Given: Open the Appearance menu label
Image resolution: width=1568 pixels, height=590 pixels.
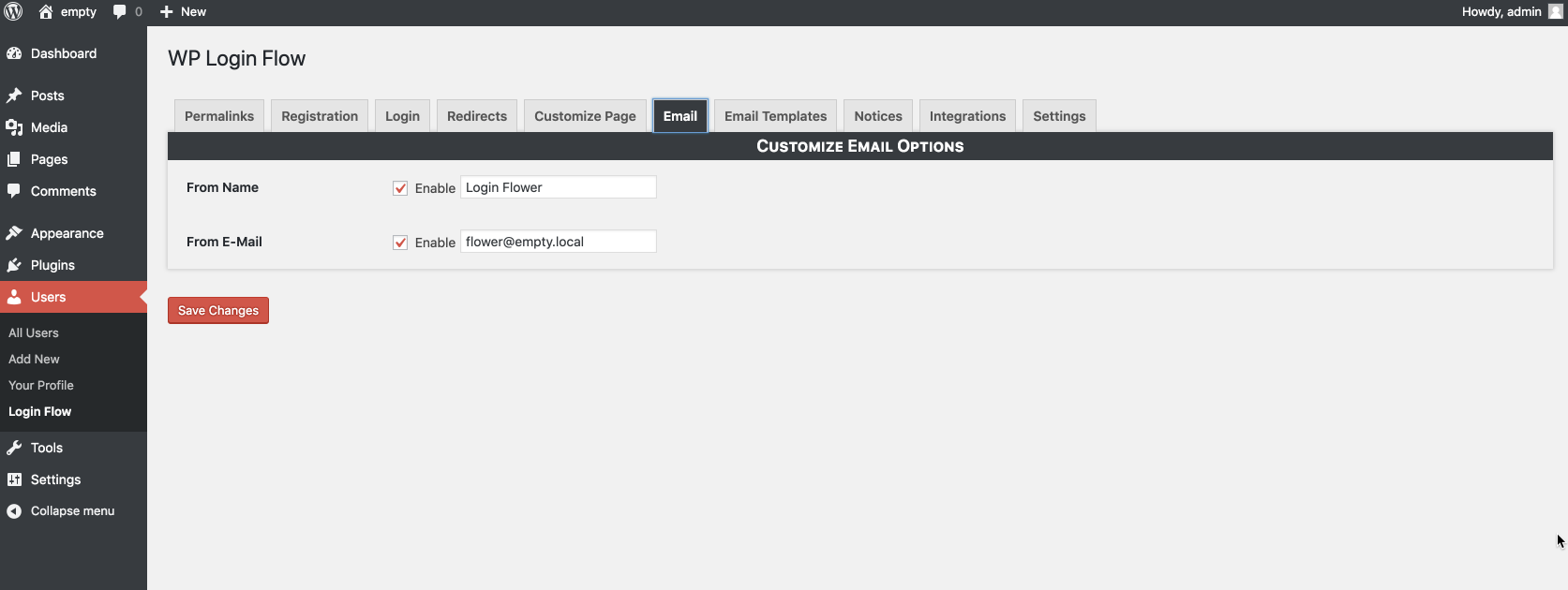Looking at the screenshot, I should [x=67, y=233].
